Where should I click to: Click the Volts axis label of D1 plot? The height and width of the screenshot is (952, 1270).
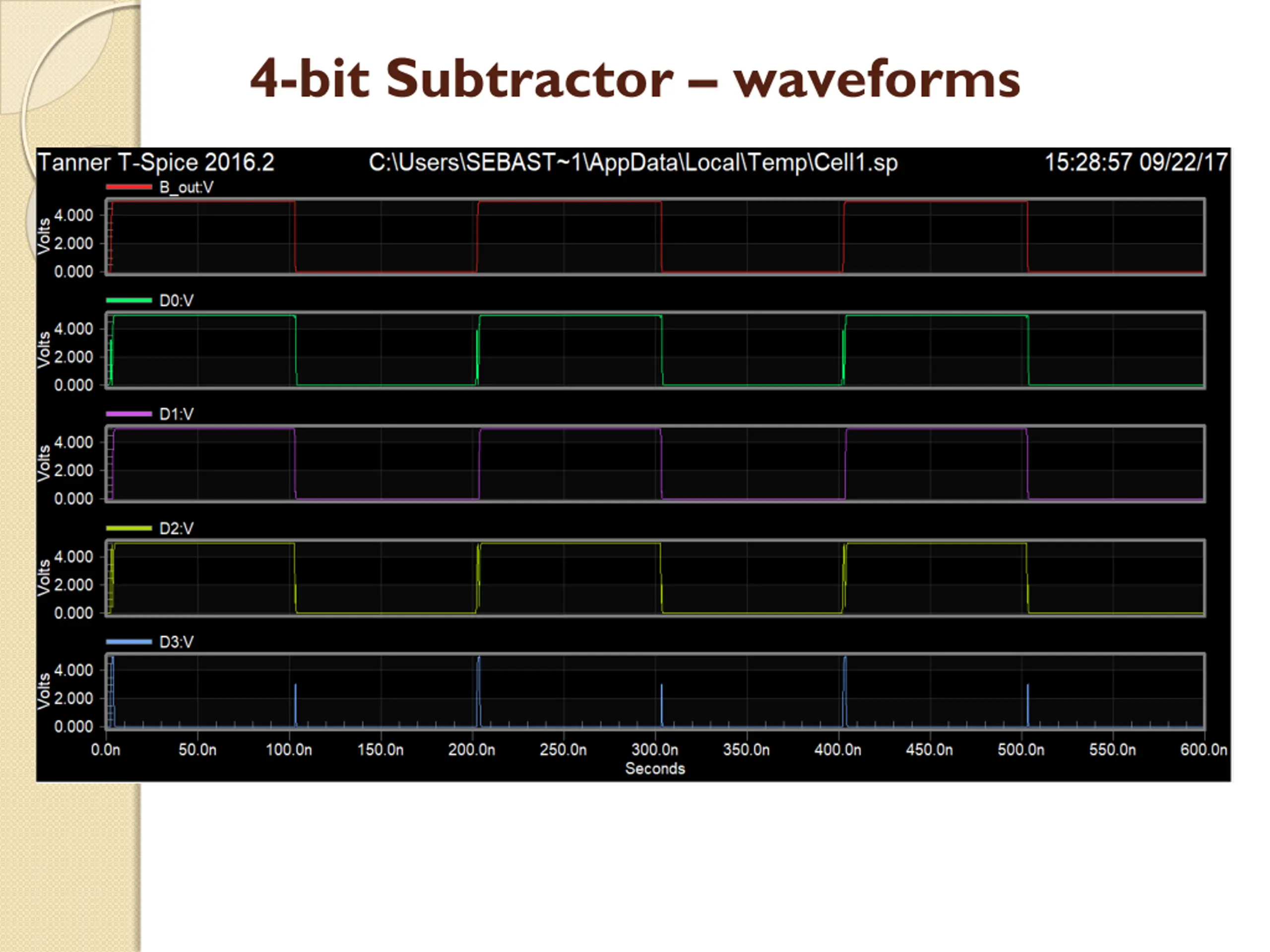(x=44, y=464)
